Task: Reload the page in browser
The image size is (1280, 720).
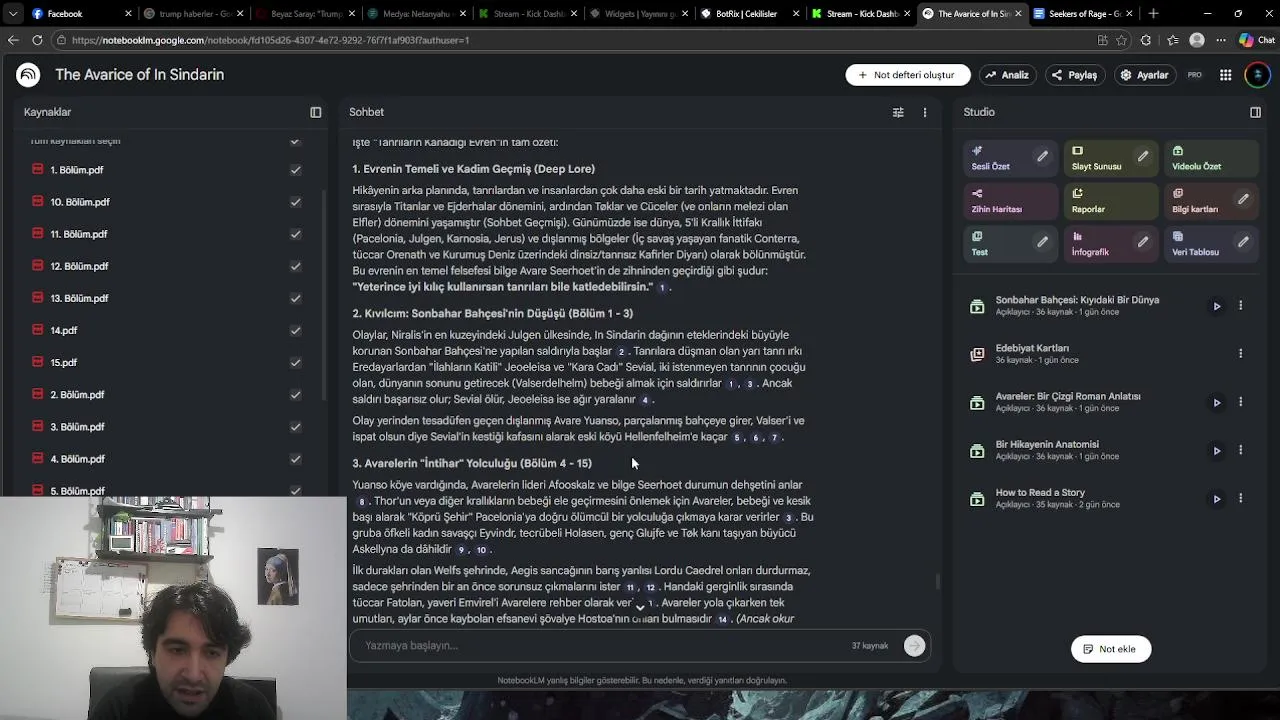Action: (x=37, y=40)
